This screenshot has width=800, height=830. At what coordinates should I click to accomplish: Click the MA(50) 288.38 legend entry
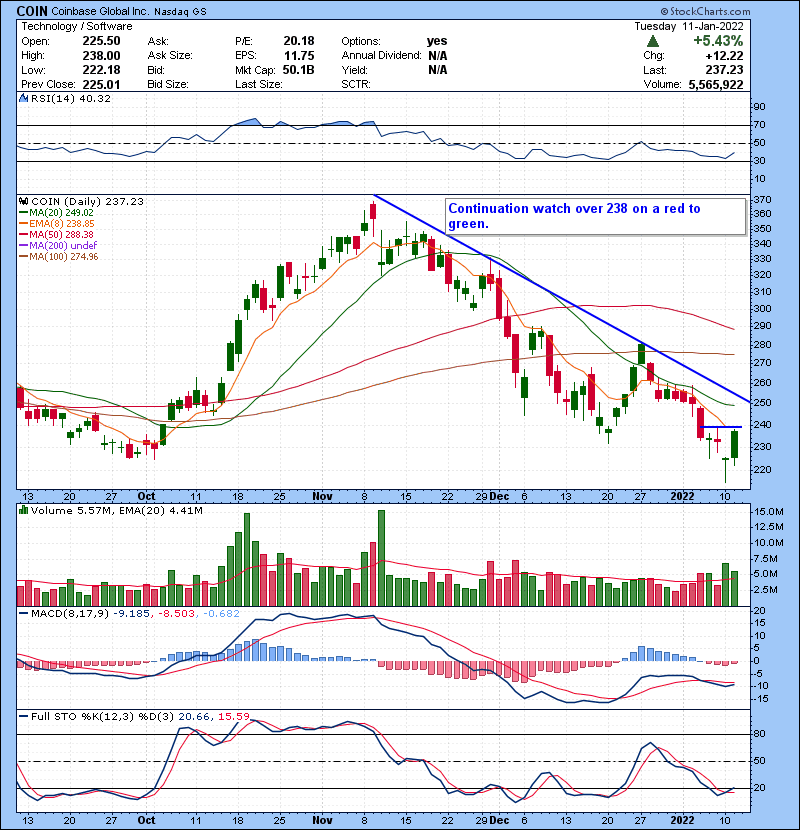56,234
